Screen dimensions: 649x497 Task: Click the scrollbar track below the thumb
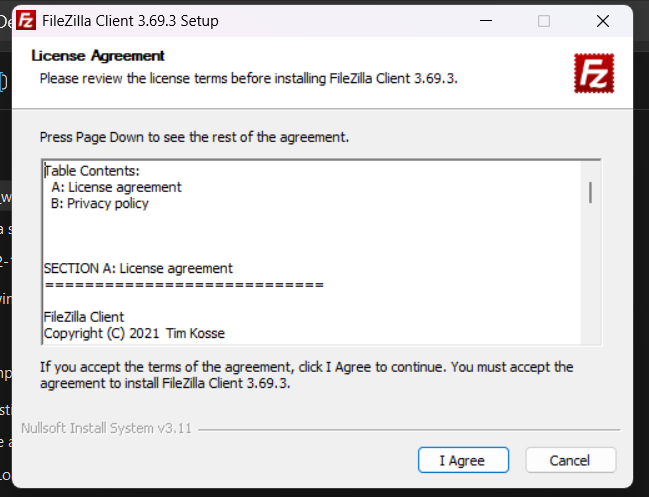591,280
